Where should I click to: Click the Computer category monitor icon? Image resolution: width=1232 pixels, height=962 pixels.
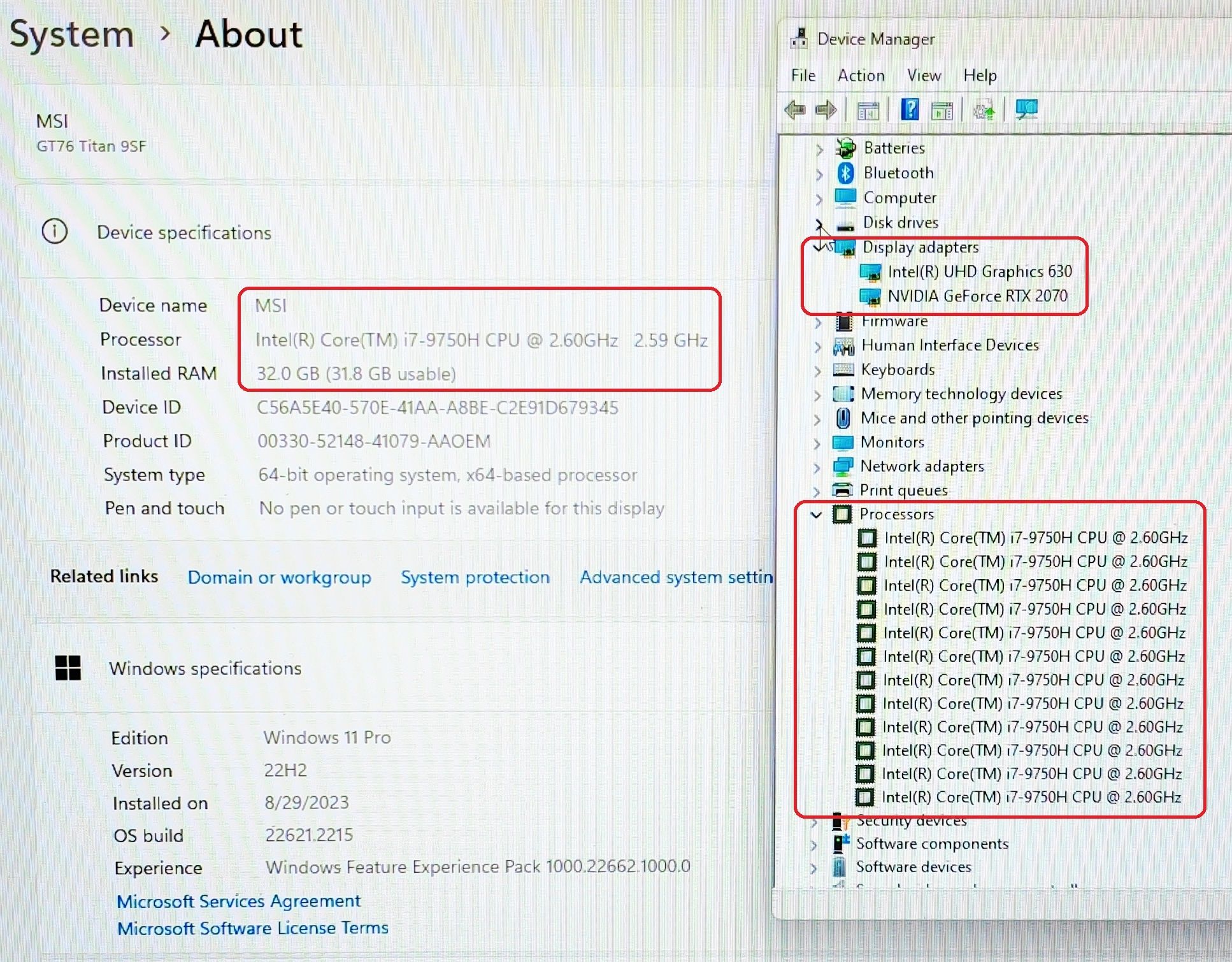coord(845,197)
